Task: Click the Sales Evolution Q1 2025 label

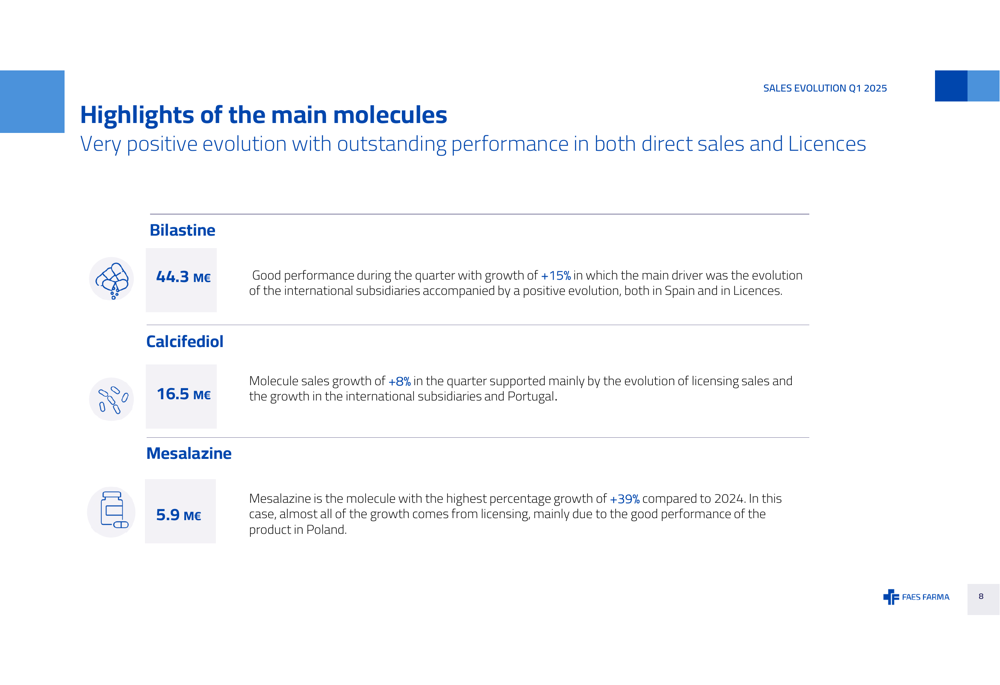Action: click(825, 88)
